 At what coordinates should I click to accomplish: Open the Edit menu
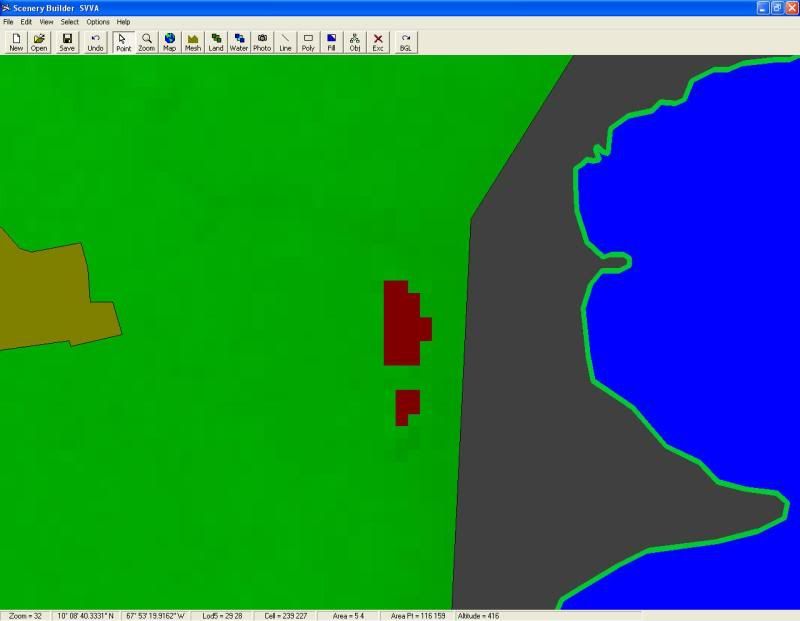pos(24,21)
